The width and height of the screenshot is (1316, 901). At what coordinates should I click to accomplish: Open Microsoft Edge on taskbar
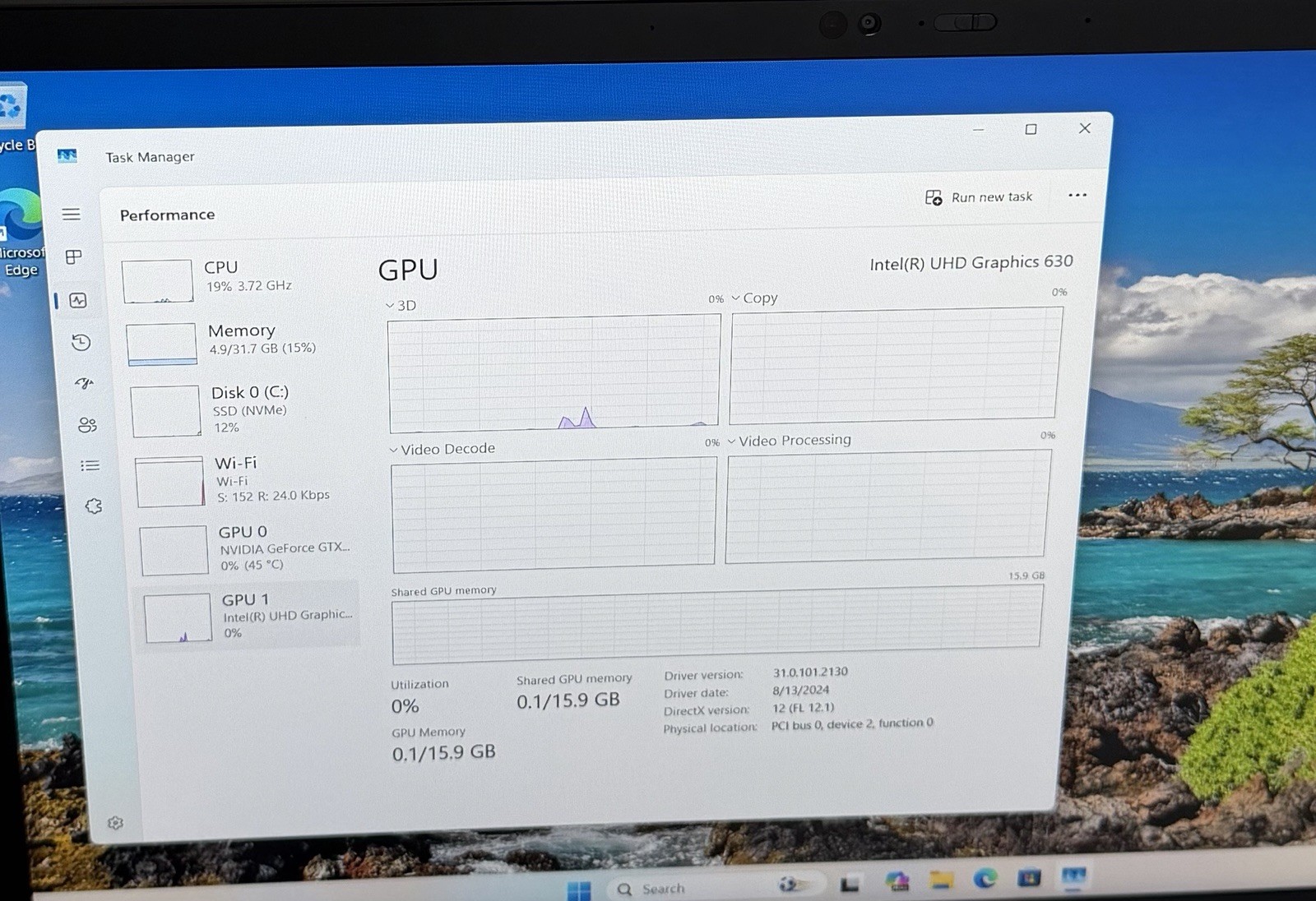(x=985, y=880)
